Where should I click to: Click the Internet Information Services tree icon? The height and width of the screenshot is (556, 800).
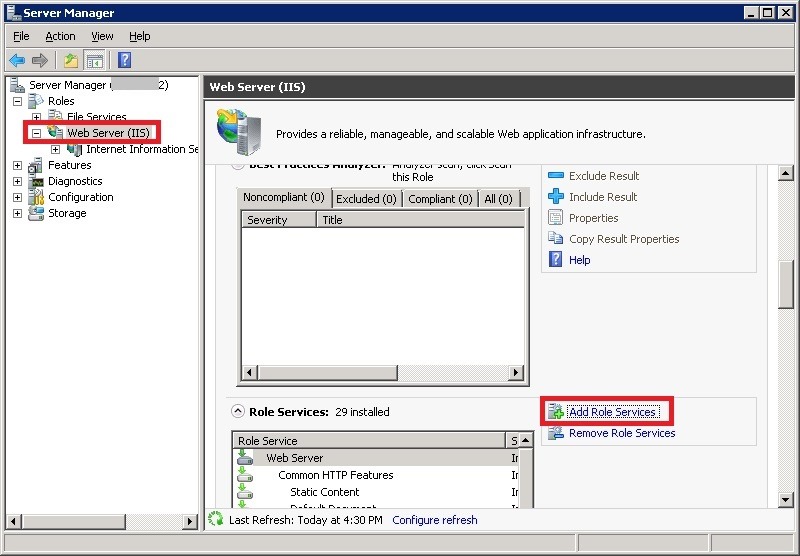[x=74, y=149]
